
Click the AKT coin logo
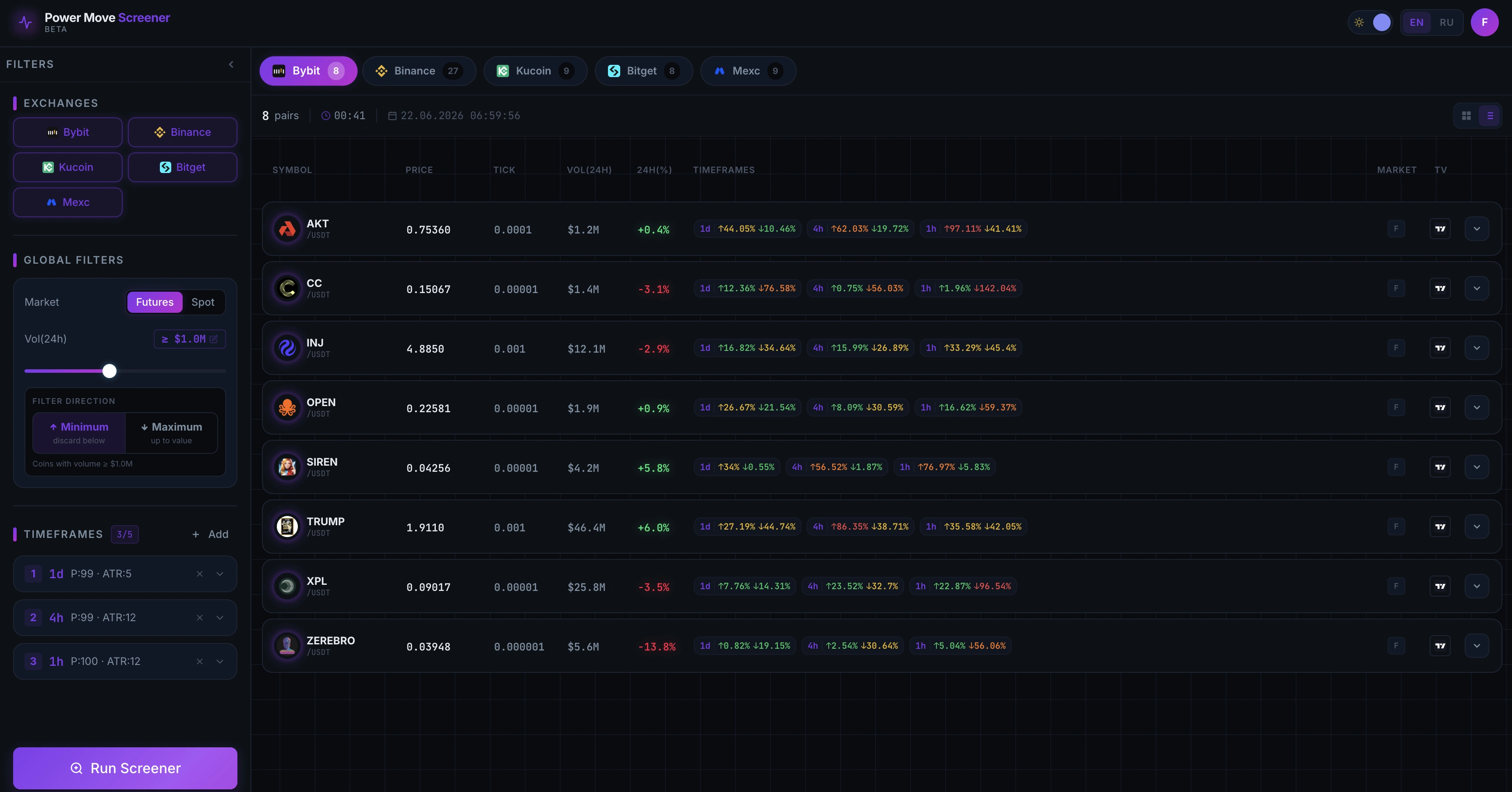[287, 229]
